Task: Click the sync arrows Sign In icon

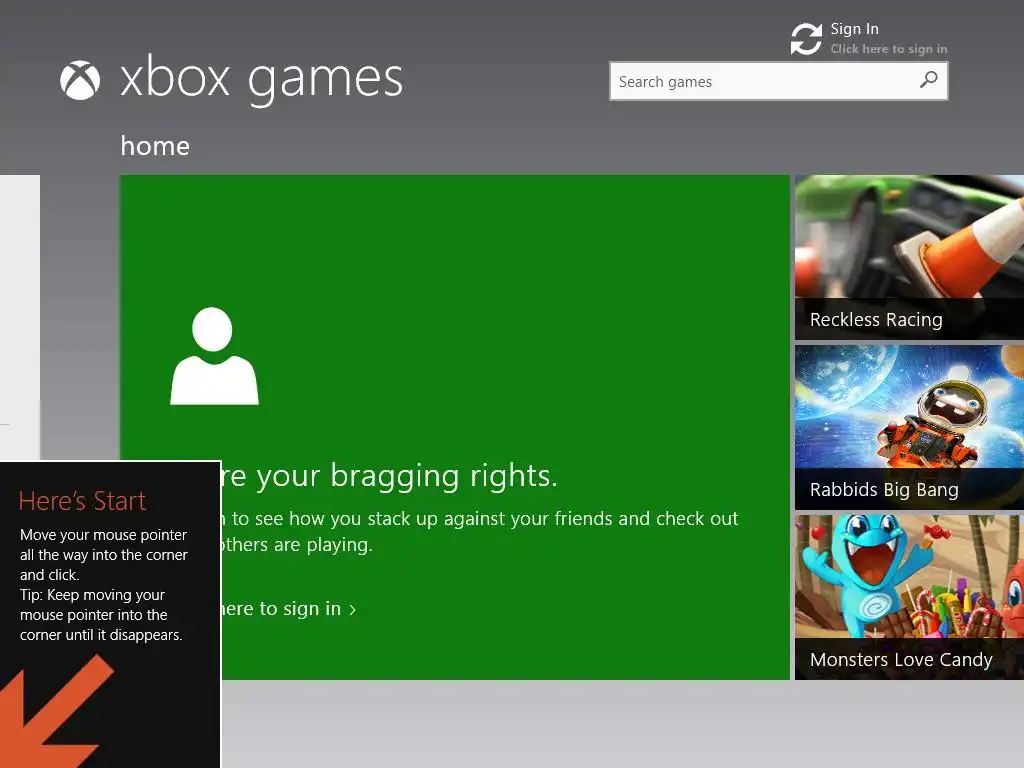Action: (x=806, y=39)
